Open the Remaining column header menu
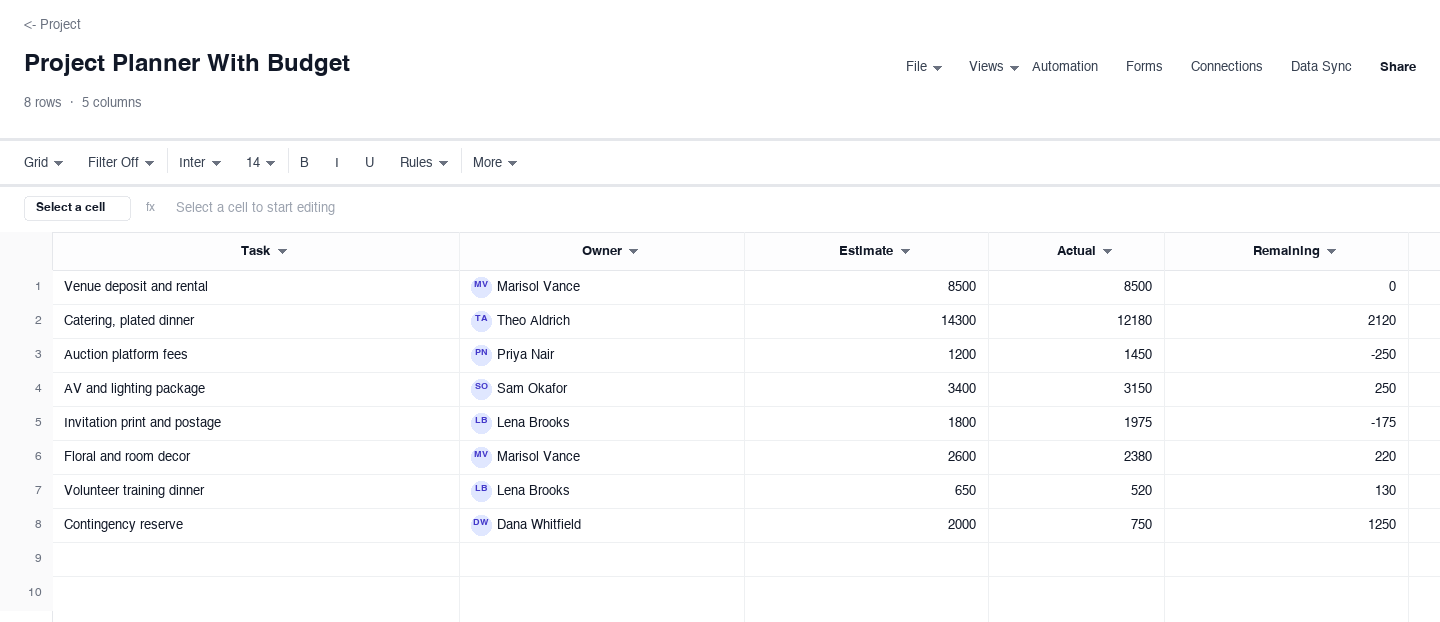The height and width of the screenshot is (622, 1440). (1331, 252)
